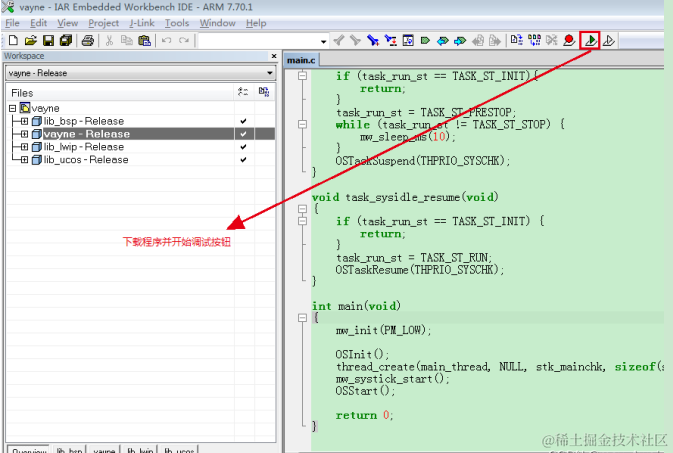Click the Download and Debug green play icon

[x=591, y=41]
